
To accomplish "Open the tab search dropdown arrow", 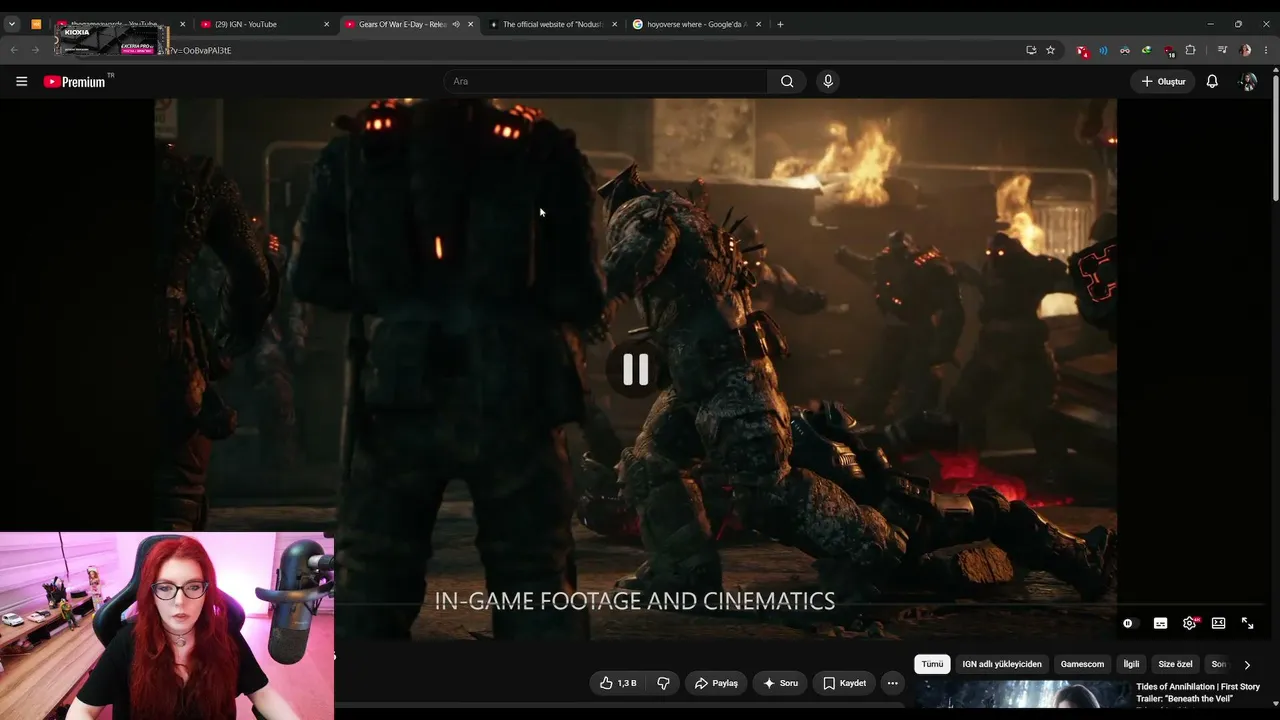I will [x=12, y=24].
